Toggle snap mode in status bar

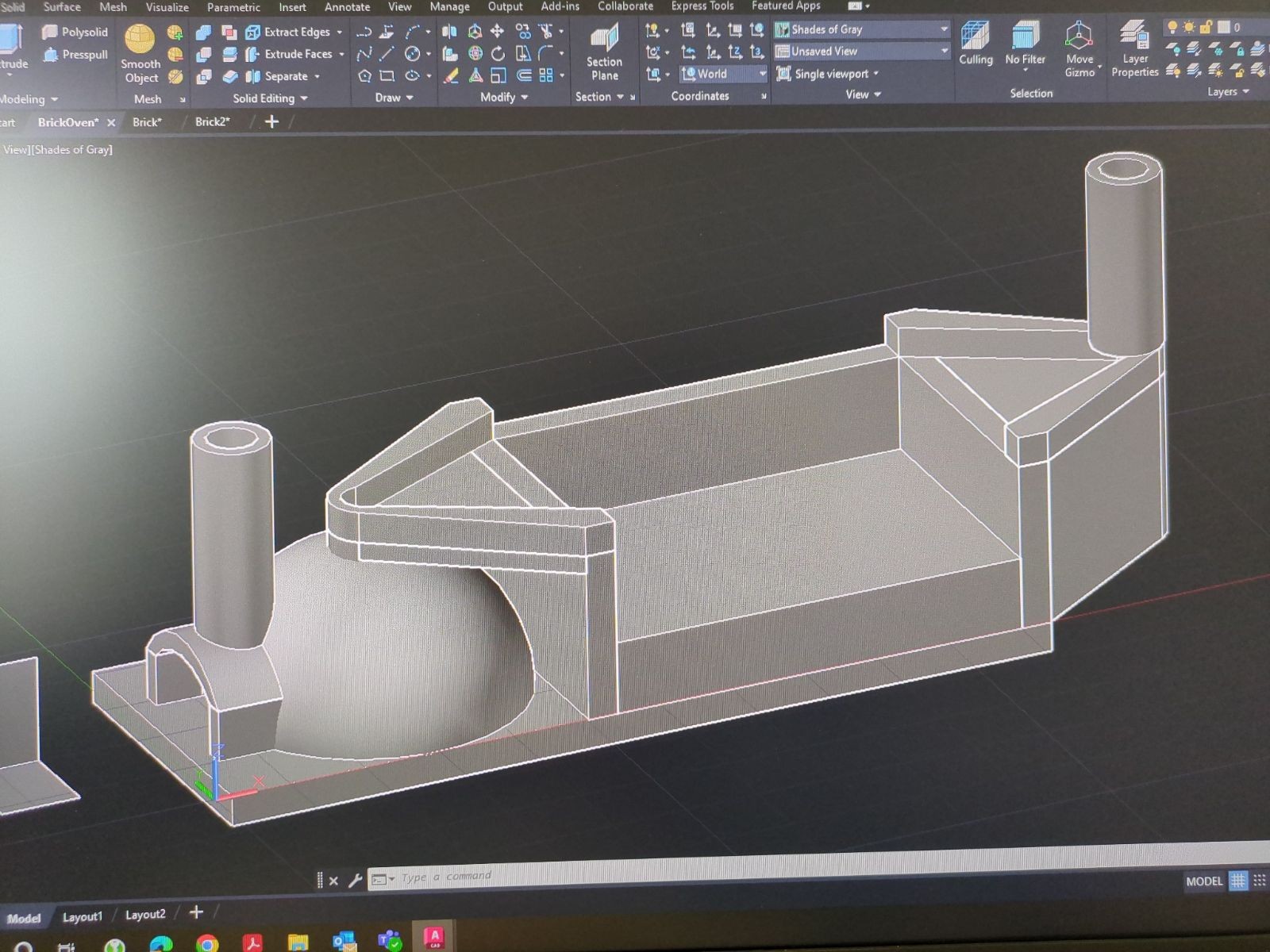coord(1260,881)
